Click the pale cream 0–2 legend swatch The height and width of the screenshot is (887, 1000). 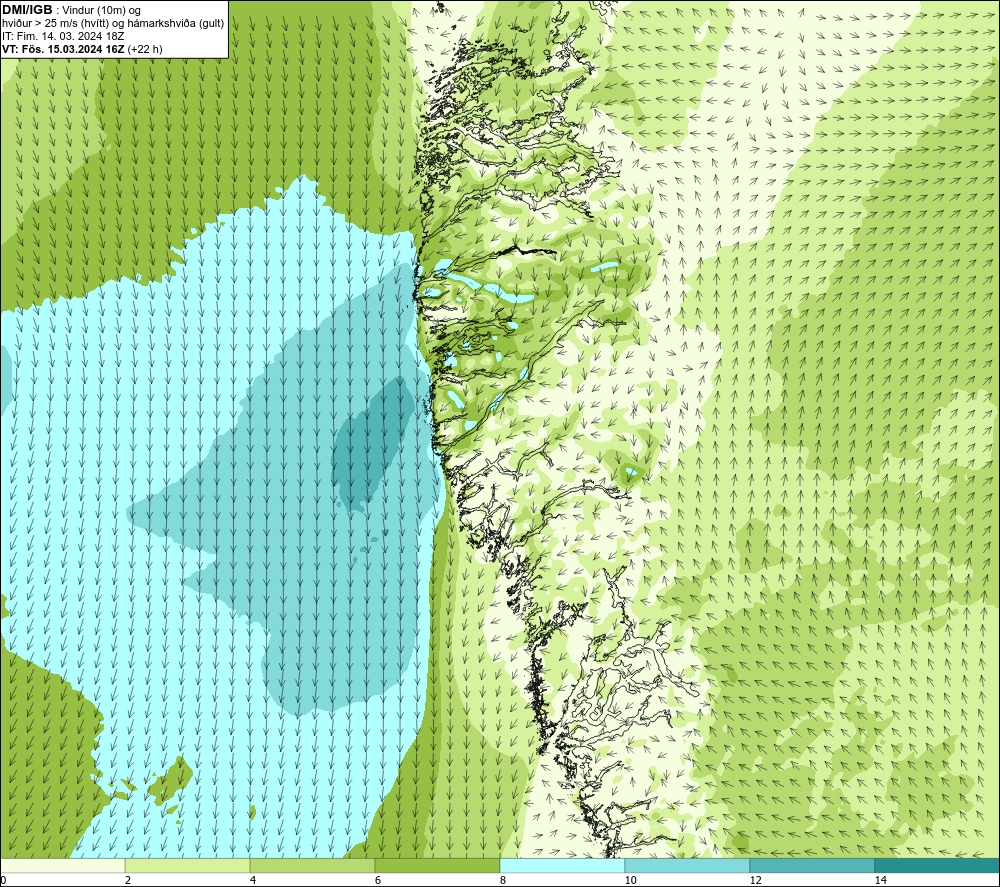click(x=62, y=865)
